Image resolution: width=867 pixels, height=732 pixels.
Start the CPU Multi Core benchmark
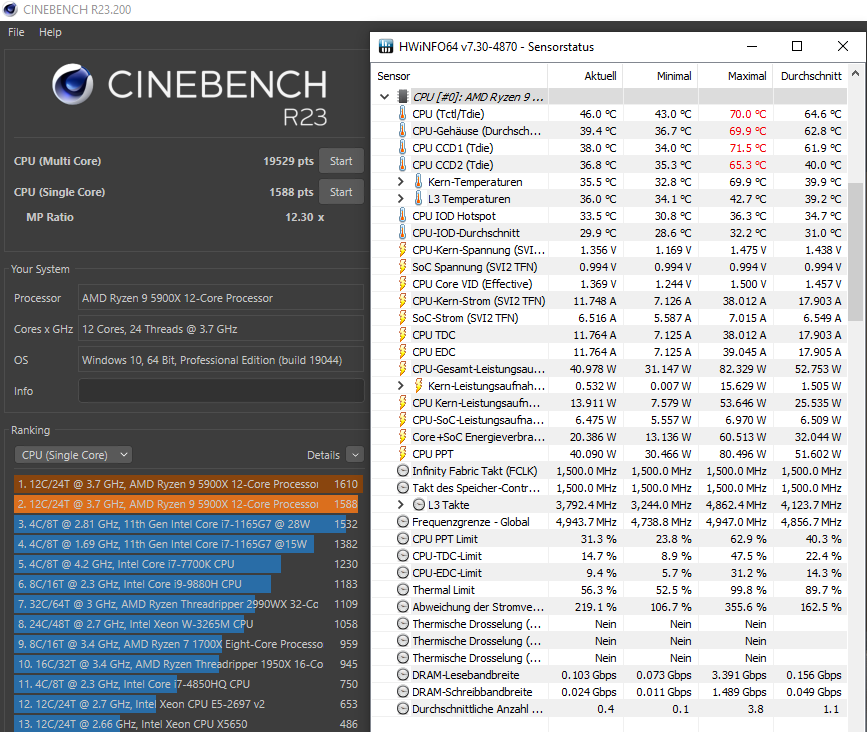[x=341, y=161]
